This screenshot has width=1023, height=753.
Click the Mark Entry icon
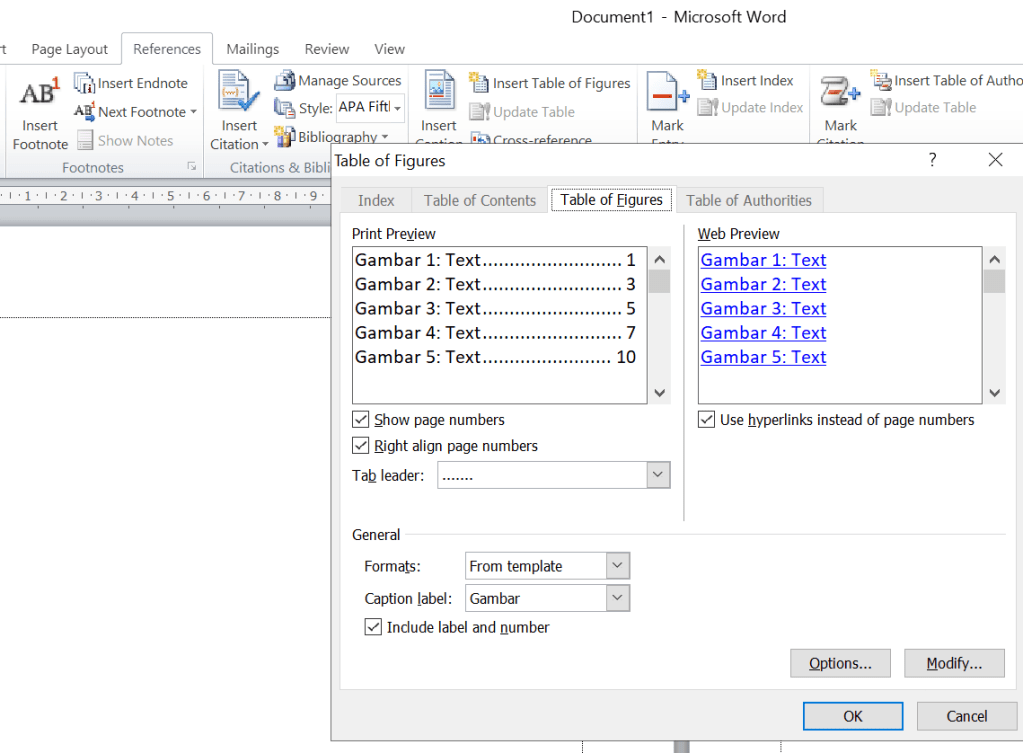[667, 95]
